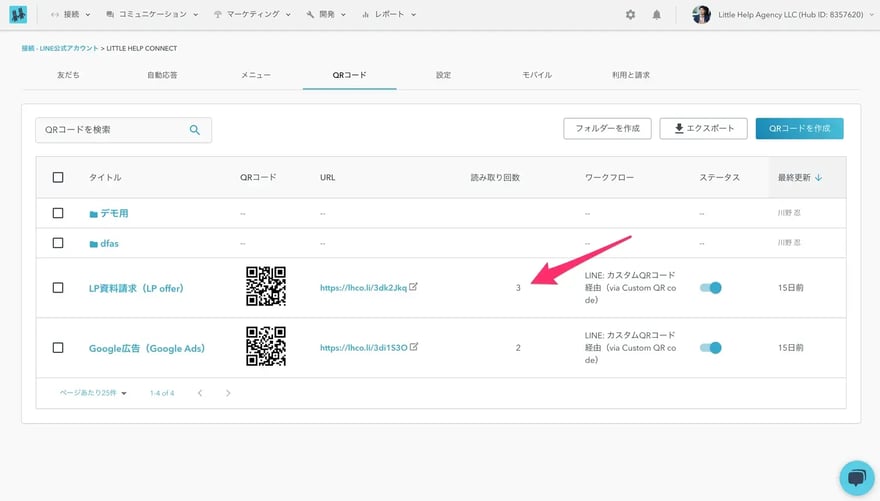Go to next page arrow
880x501 pixels.
[228, 393]
